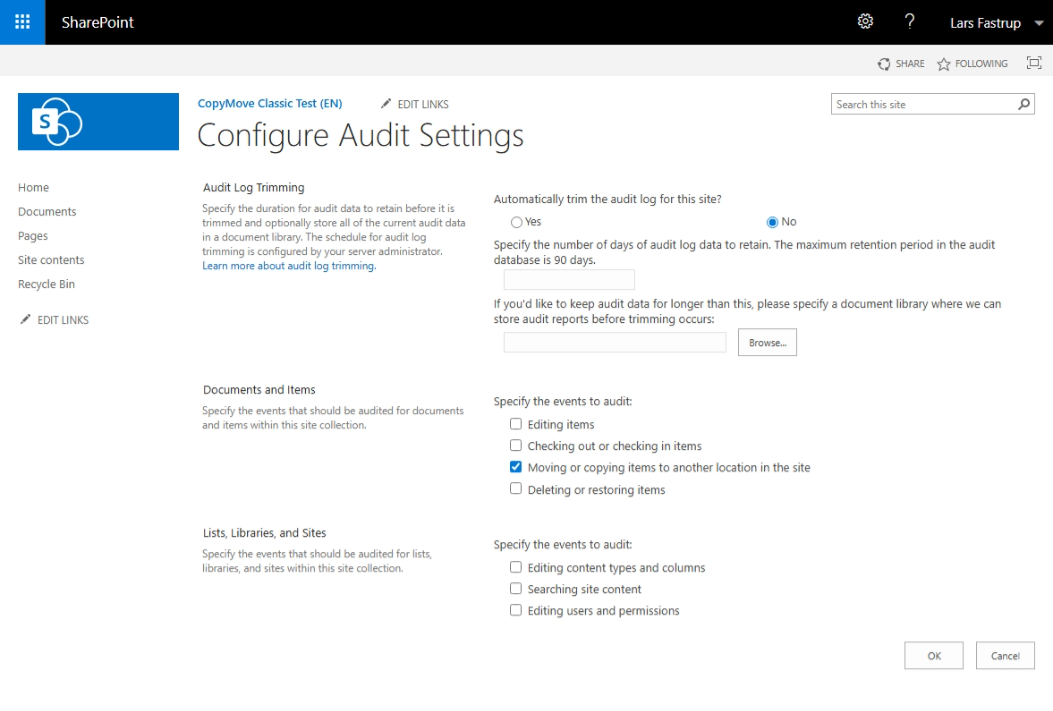Open the SharePoint settings gear

tap(864, 22)
